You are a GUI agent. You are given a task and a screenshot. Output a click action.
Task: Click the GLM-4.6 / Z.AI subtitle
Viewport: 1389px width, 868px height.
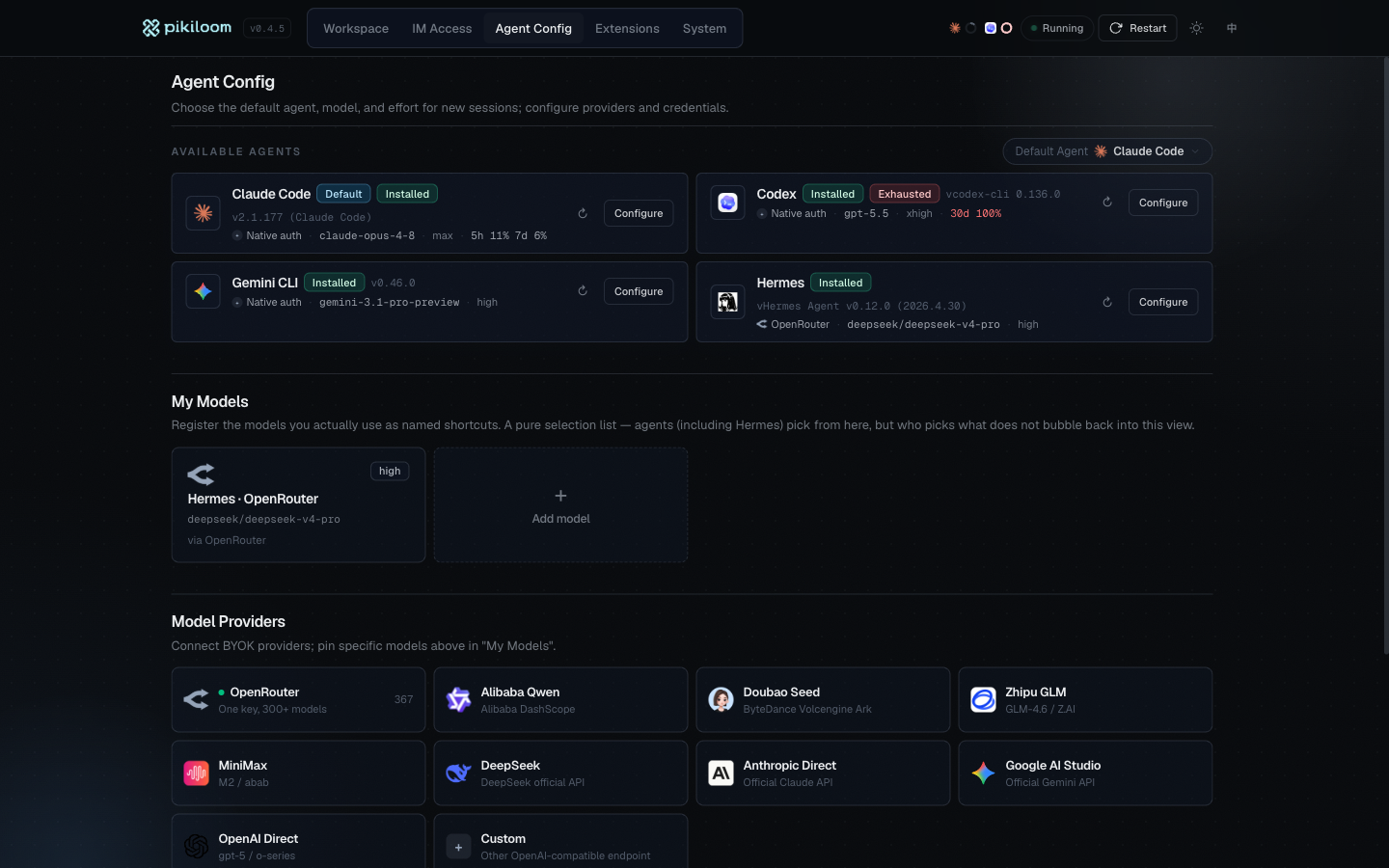[1040, 709]
